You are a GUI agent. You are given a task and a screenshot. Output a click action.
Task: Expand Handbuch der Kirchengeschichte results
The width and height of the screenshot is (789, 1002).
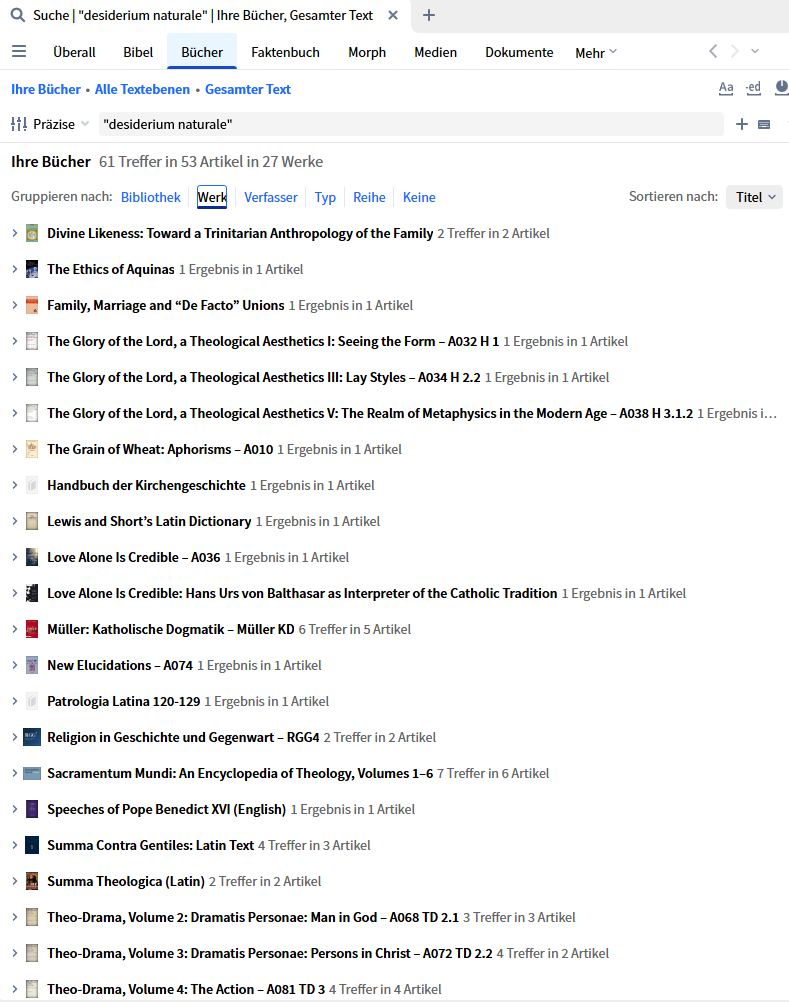point(14,485)
